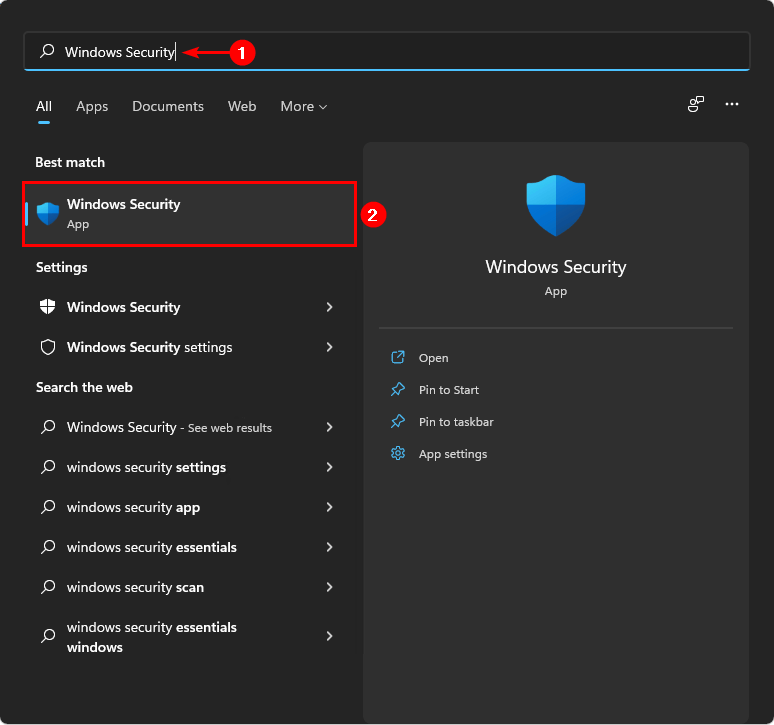Select the 'windows security essentials' suggestion without 'windows' suffix
Screen dimensions: 774x725
188,547
